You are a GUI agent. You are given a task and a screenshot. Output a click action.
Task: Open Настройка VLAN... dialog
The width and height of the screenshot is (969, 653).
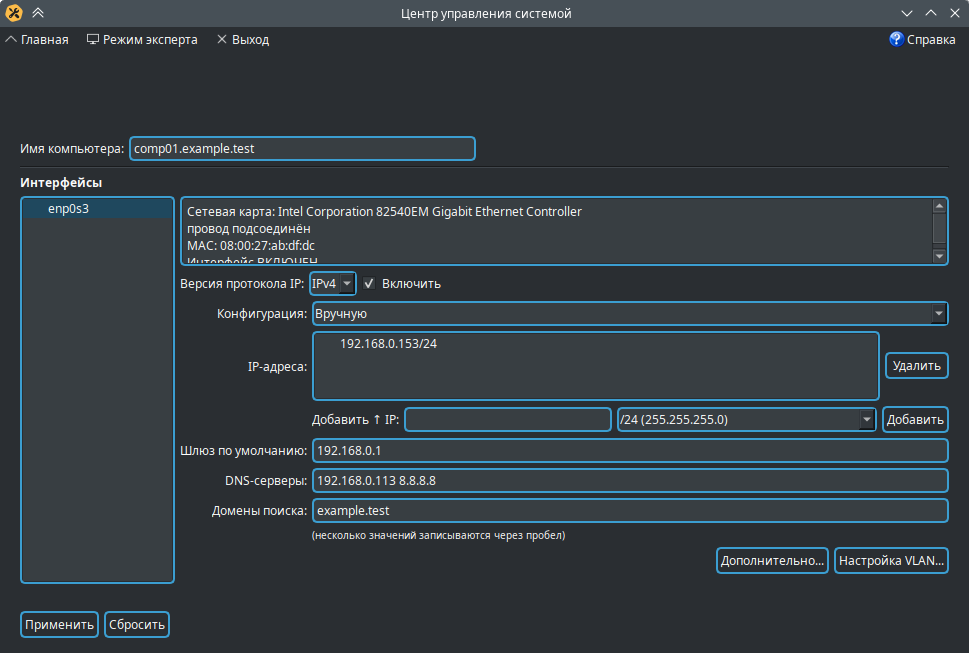[891, 560]
